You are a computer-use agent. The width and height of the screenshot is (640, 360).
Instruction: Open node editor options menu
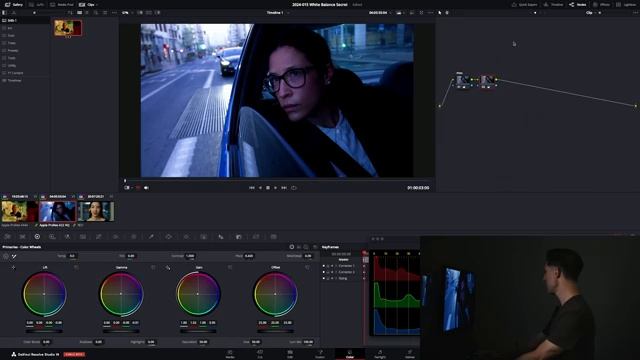(635, 13)
